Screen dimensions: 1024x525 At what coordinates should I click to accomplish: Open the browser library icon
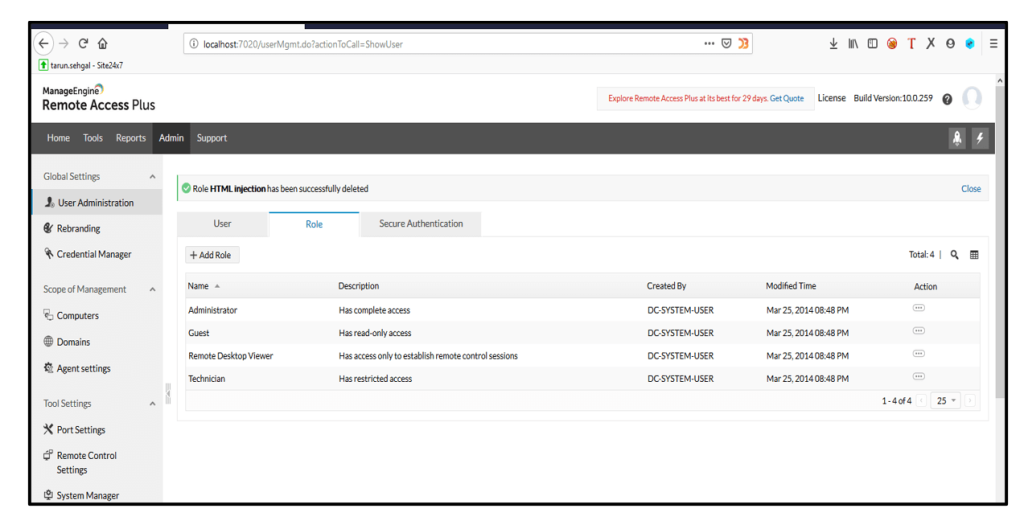[853, 44]
